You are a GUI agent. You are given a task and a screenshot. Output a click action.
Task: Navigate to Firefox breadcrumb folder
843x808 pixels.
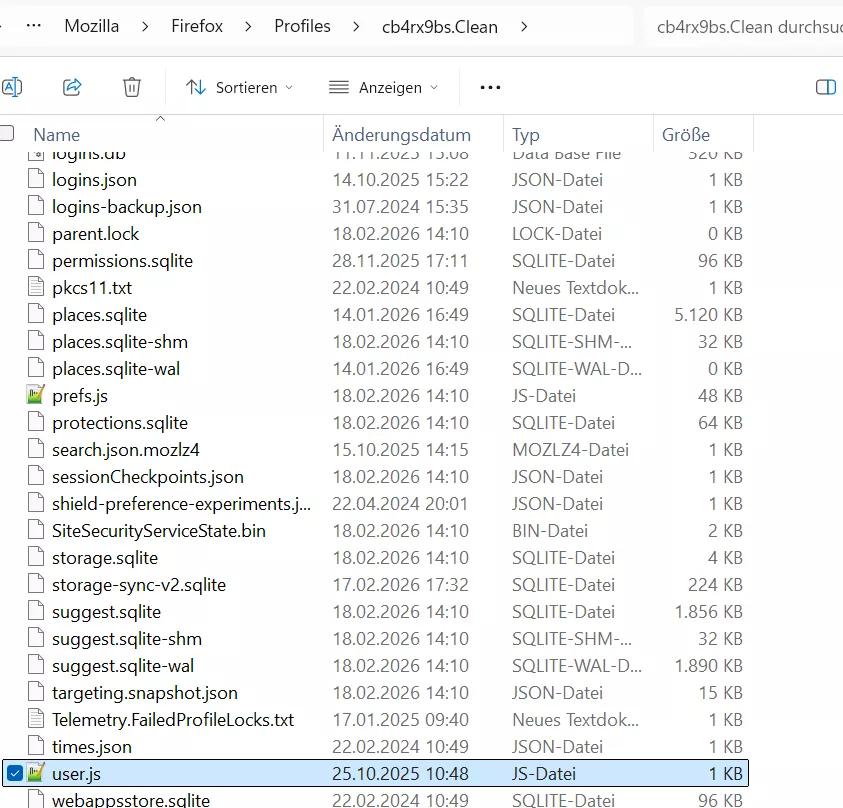click(x=197, y=26)
